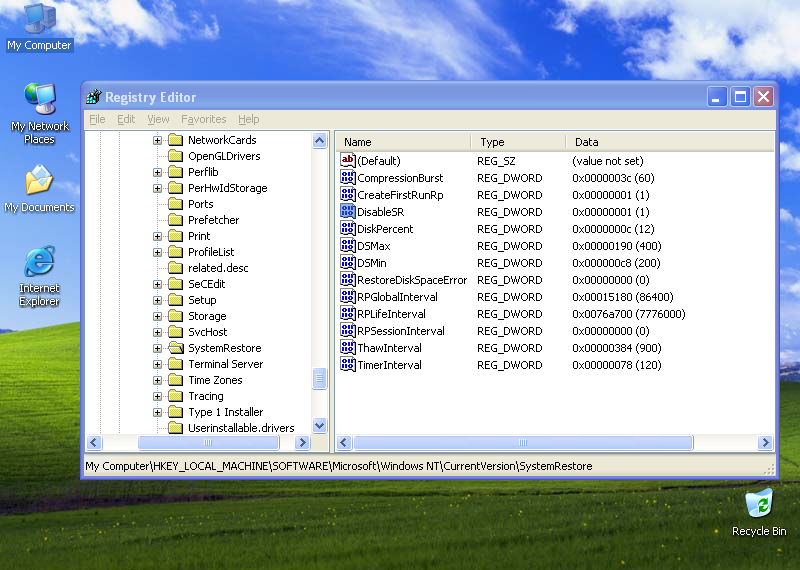Image resolution: width=800 pixels, height=570 pixels.
Task: Expand the Perflib key
Action: 158,172
